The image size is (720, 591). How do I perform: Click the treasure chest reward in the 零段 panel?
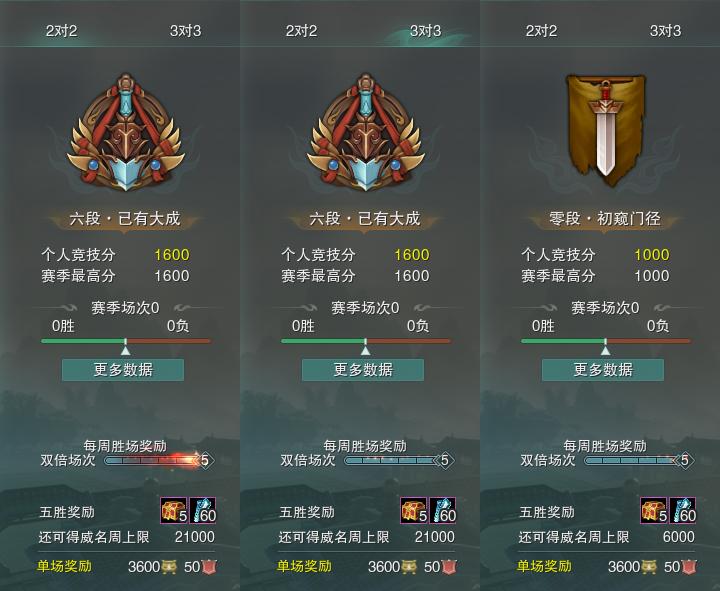pos(653,511)
